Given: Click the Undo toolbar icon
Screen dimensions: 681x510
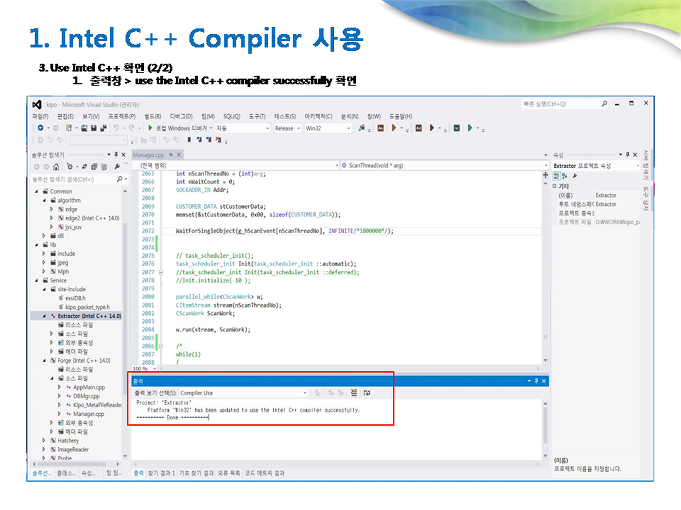Looking at the screenshot, I should [x=116, y=128].
